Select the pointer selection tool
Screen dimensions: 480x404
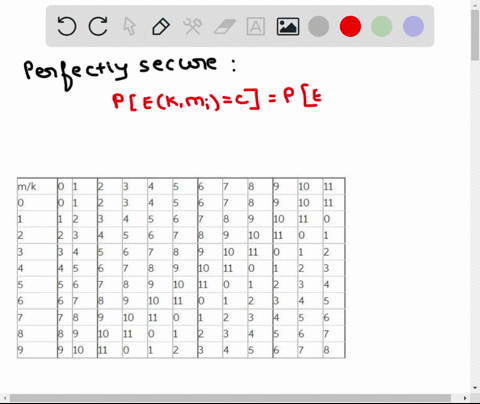click(129, 26)
